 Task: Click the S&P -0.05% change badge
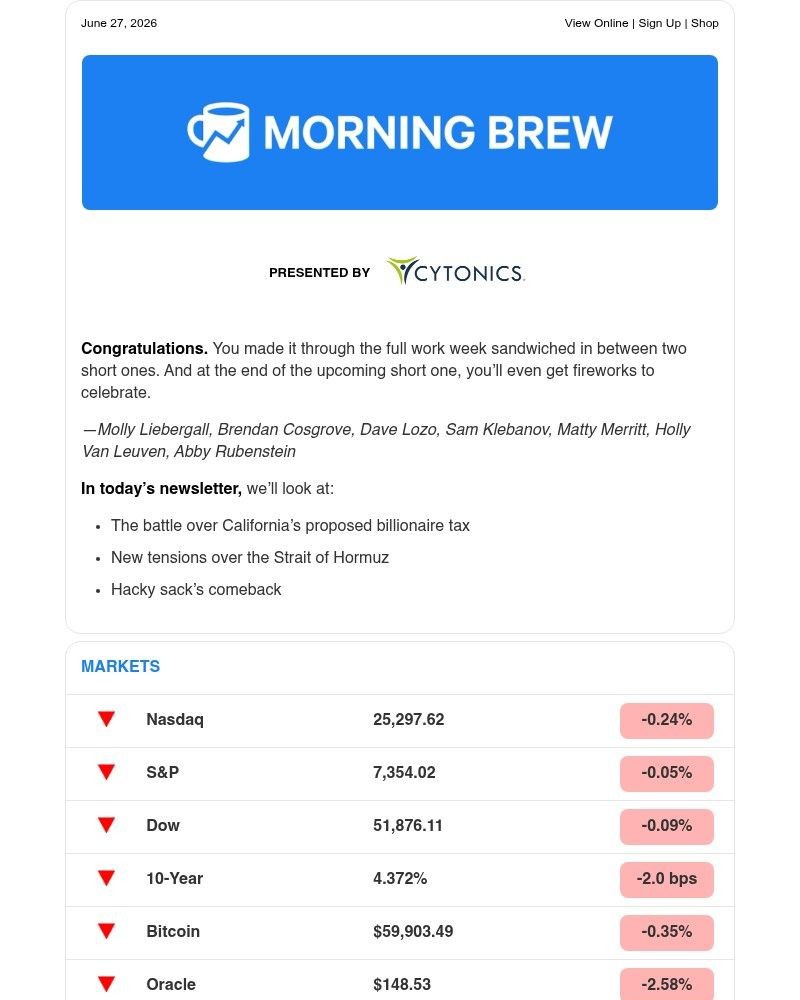click(667, 774)
